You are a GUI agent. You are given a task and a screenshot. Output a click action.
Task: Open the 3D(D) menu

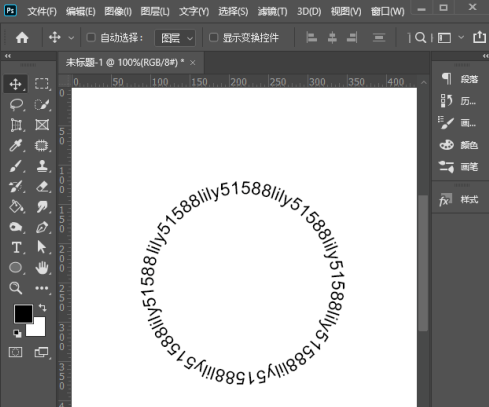309,12
